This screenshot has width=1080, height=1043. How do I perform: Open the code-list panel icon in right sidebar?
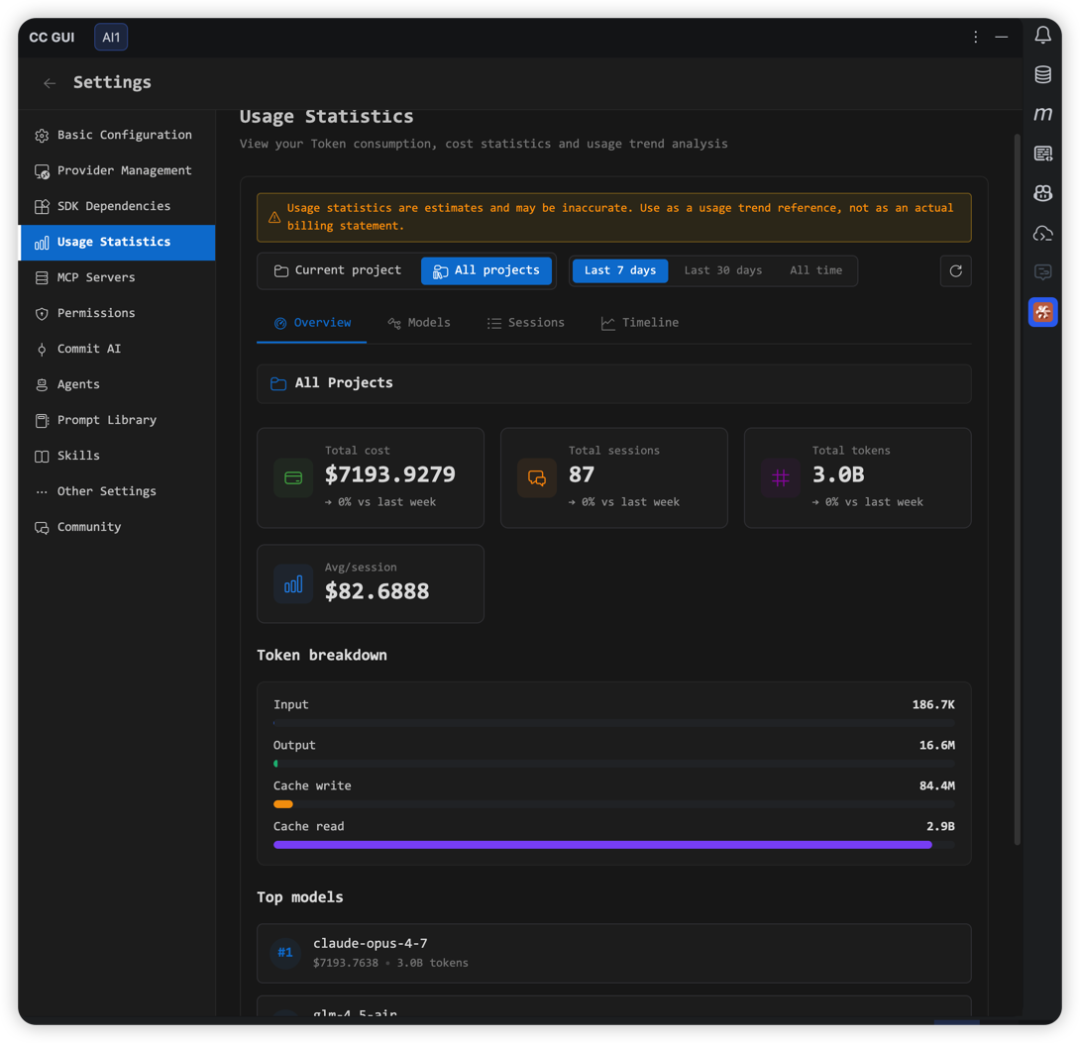point(1043,154)
